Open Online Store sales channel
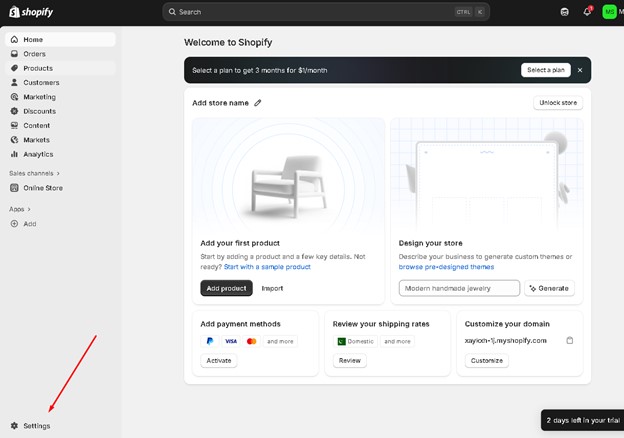 click(x=42, y=188)
